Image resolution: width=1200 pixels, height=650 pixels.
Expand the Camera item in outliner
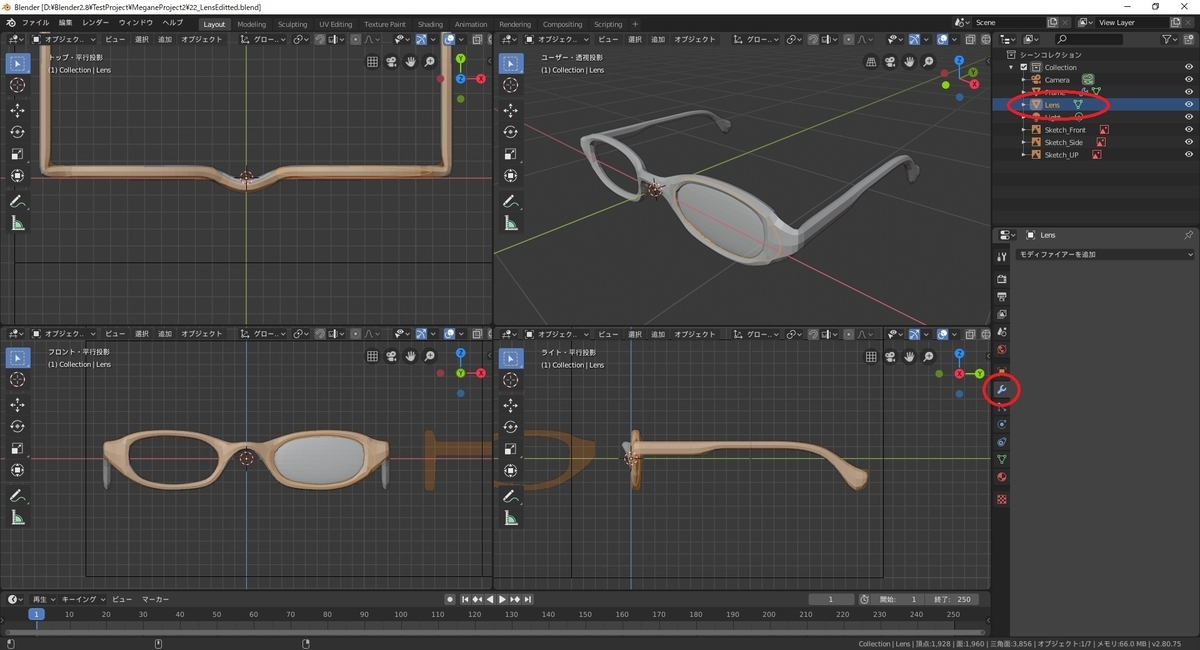pos(1023,80)
